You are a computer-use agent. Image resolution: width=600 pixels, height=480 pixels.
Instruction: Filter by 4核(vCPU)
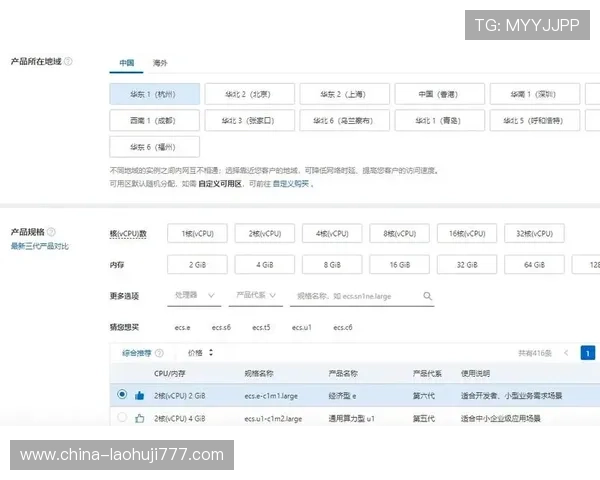pyautogui.click(x=332, y=233)
